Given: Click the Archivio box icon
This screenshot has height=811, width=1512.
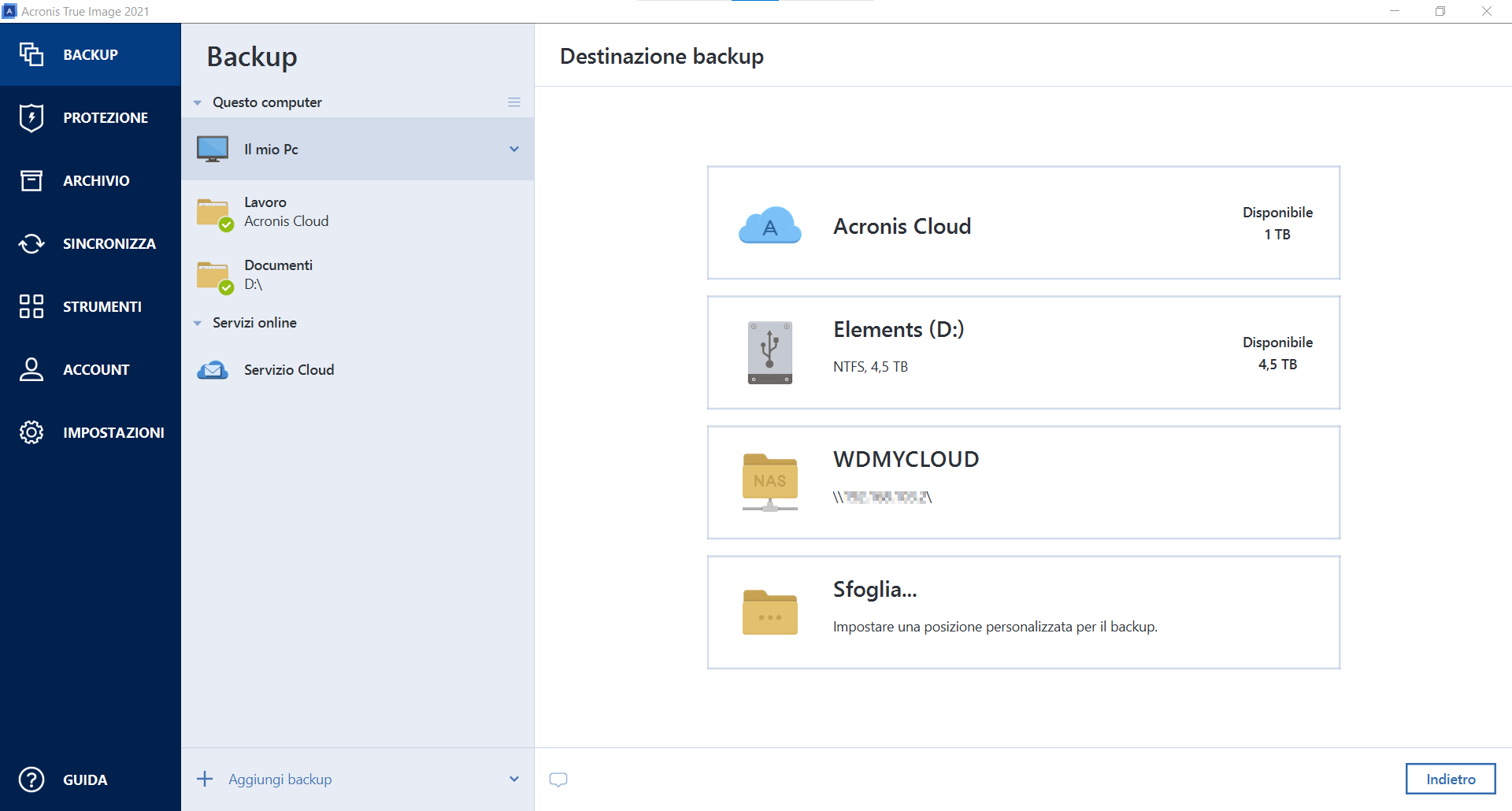Looking at the screenshot, I should [x=31, y=180].
